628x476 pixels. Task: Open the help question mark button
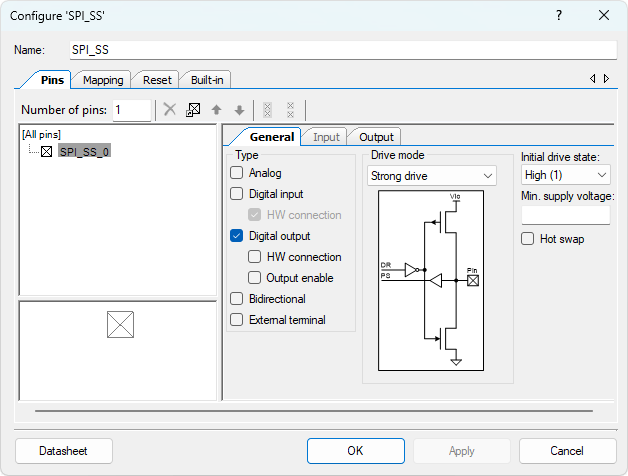(x=557, y=15)
